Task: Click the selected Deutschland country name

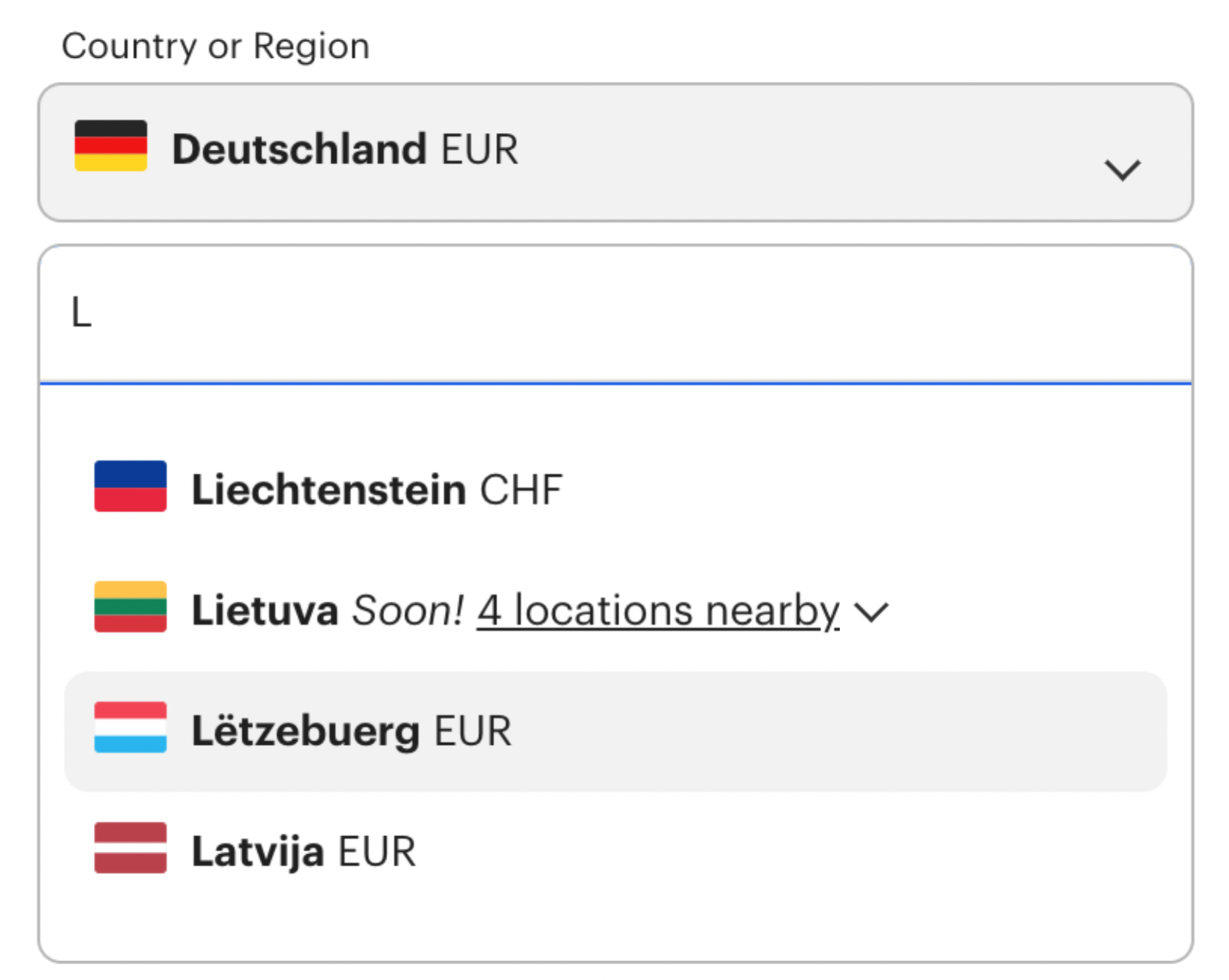Action: point(299,150)
